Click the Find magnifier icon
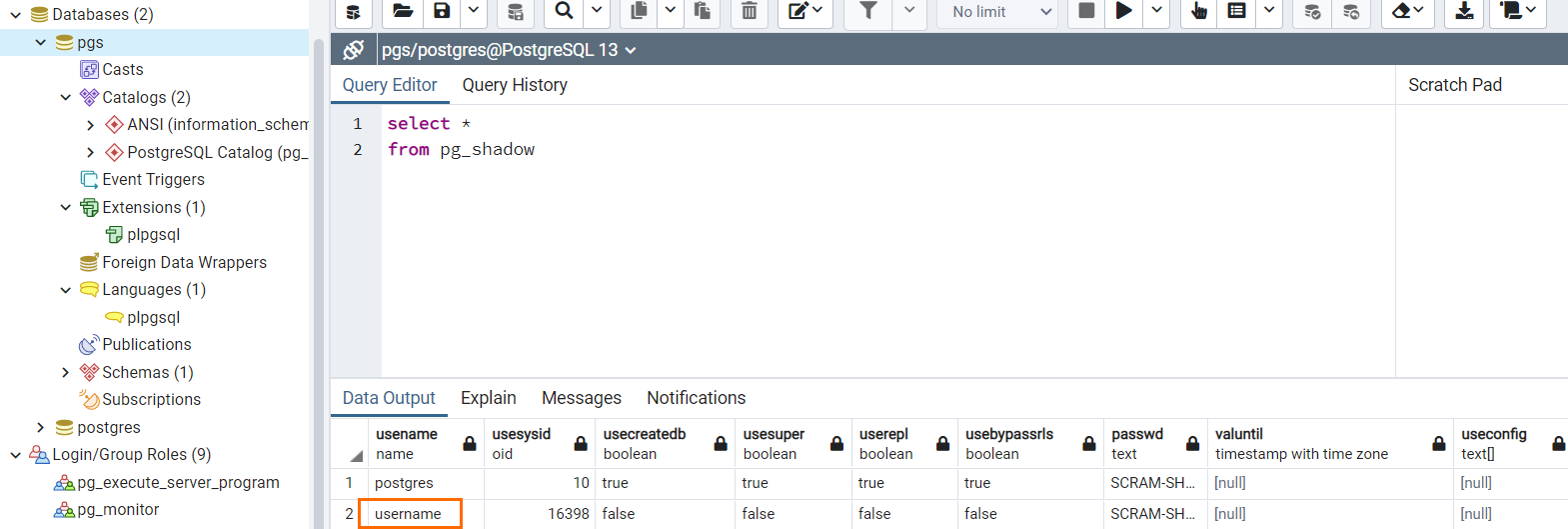 pyautogui.click(x=565, y=11)
